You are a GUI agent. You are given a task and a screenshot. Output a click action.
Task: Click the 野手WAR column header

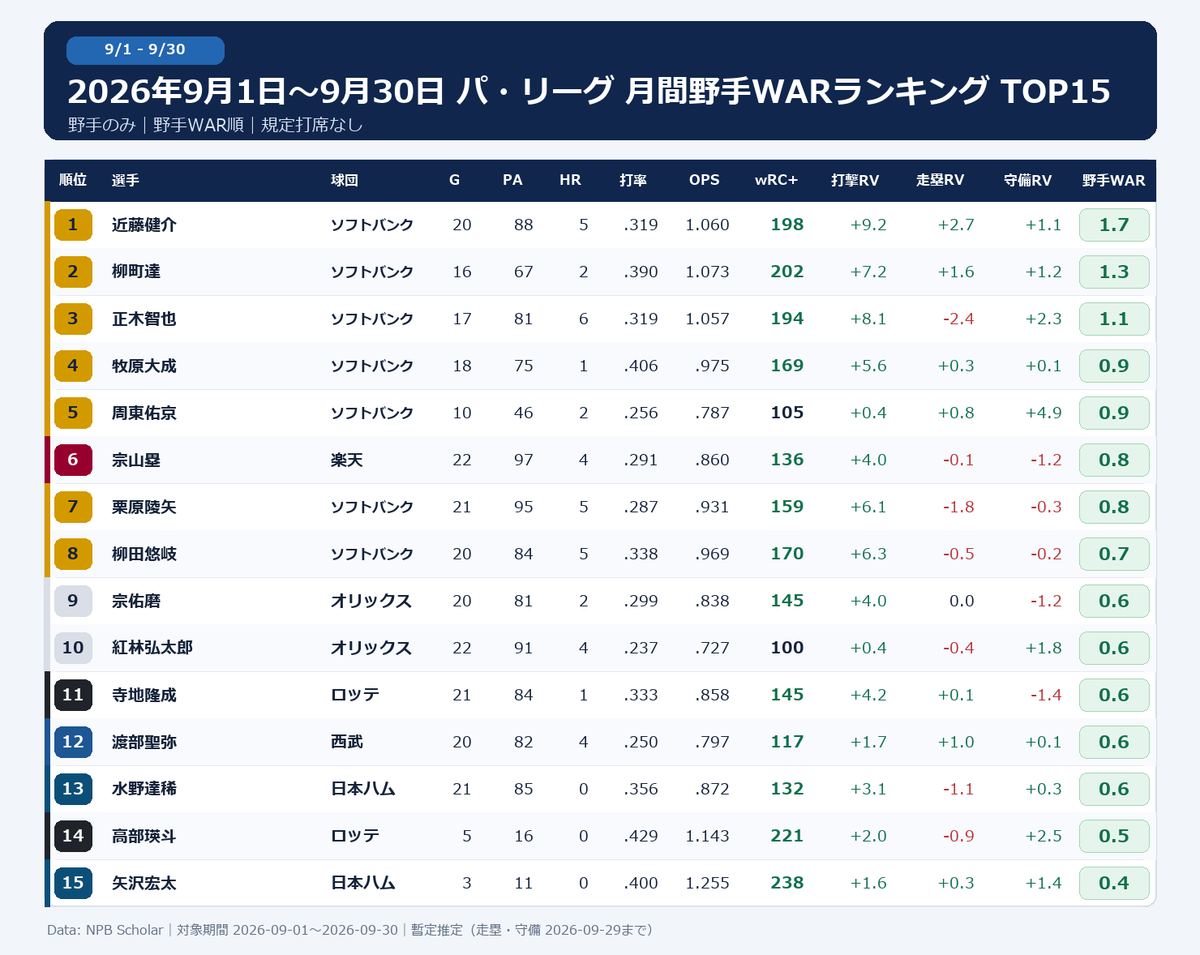(x=1113, y=181)
